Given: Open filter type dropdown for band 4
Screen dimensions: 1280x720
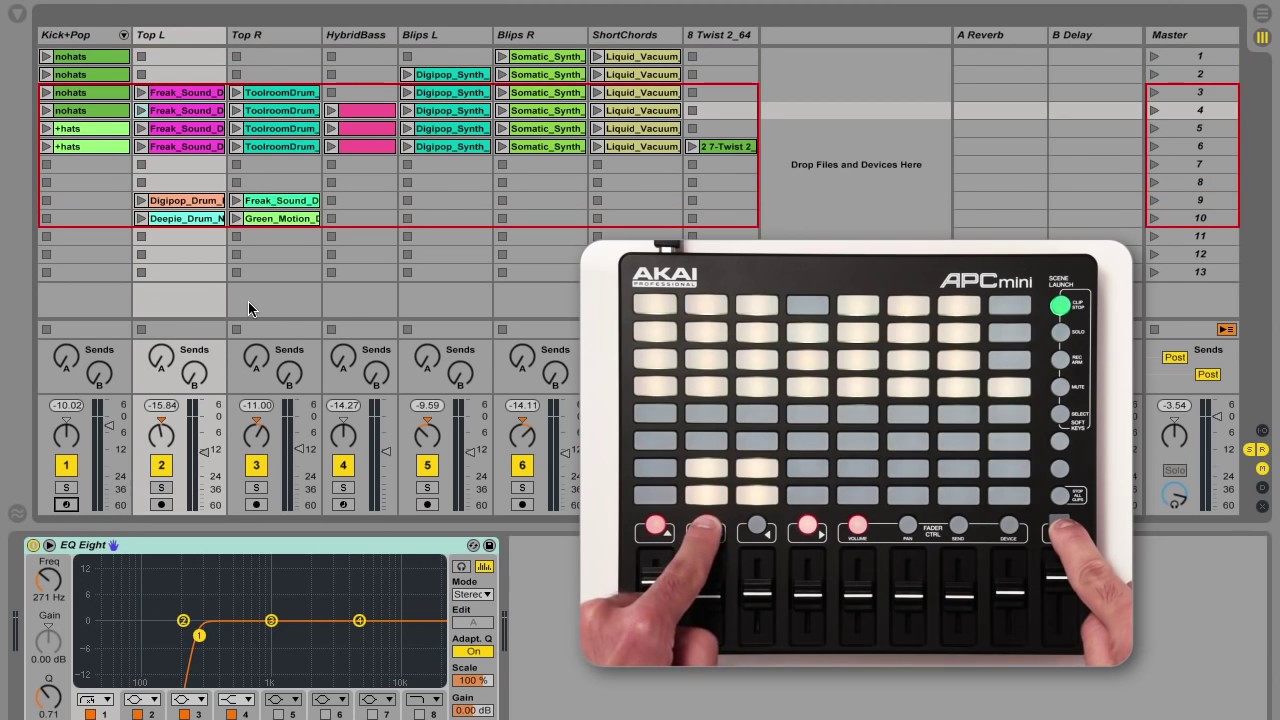Looking at the screenshot, I should tap(235, 699).
